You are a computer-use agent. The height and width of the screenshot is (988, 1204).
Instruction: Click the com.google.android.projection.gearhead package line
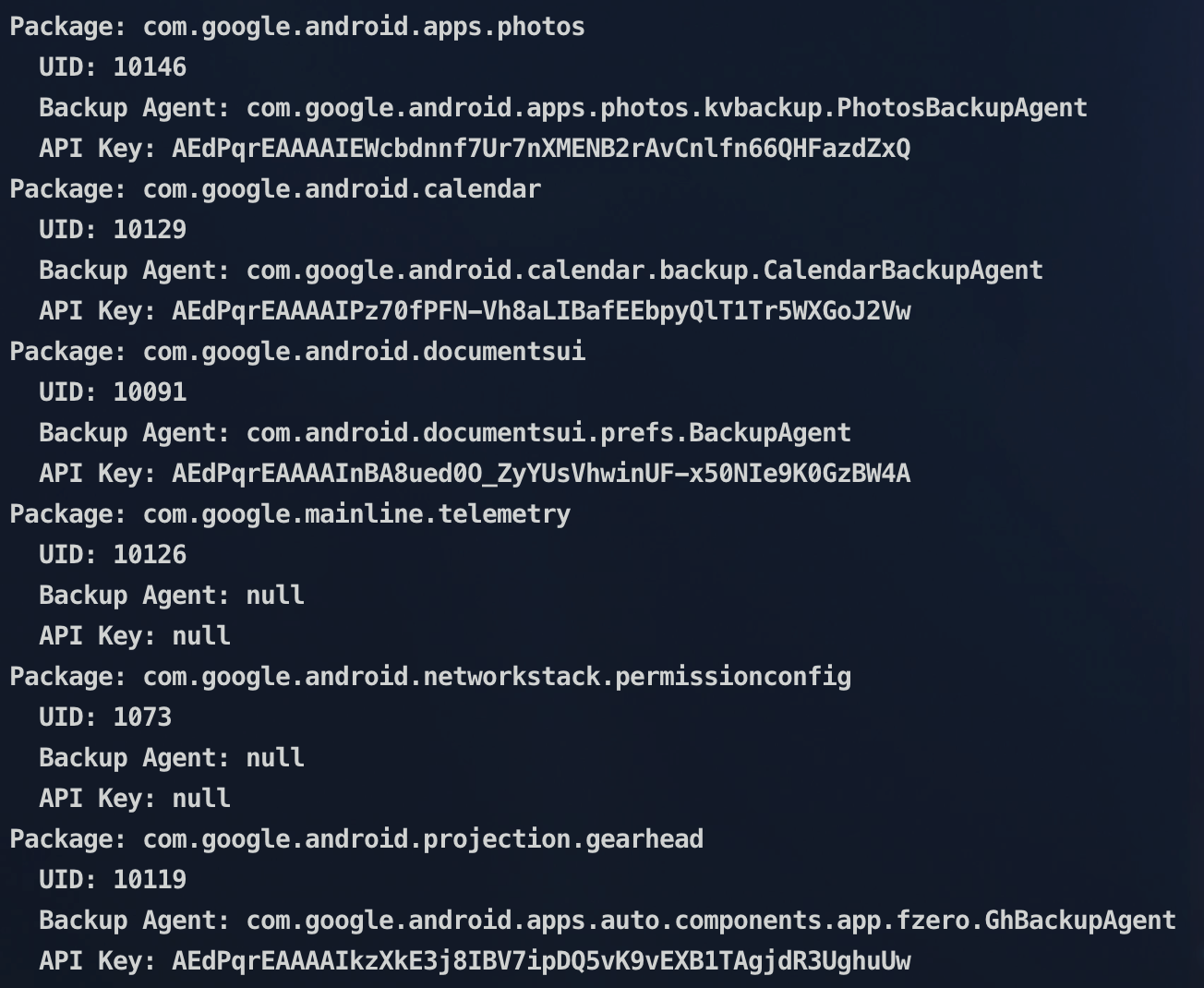pos(356,839)
